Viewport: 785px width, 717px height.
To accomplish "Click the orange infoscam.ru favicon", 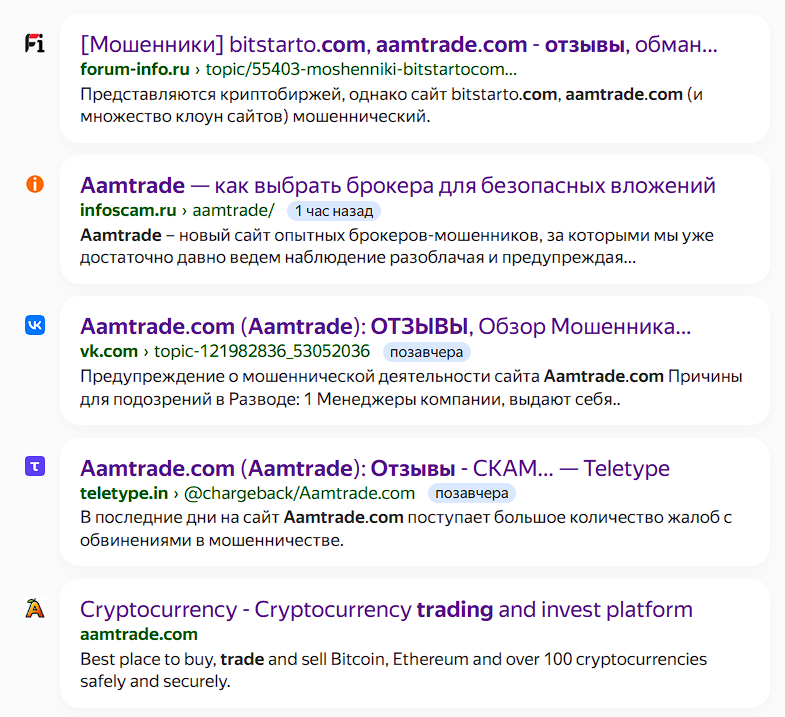I will 35,184.
